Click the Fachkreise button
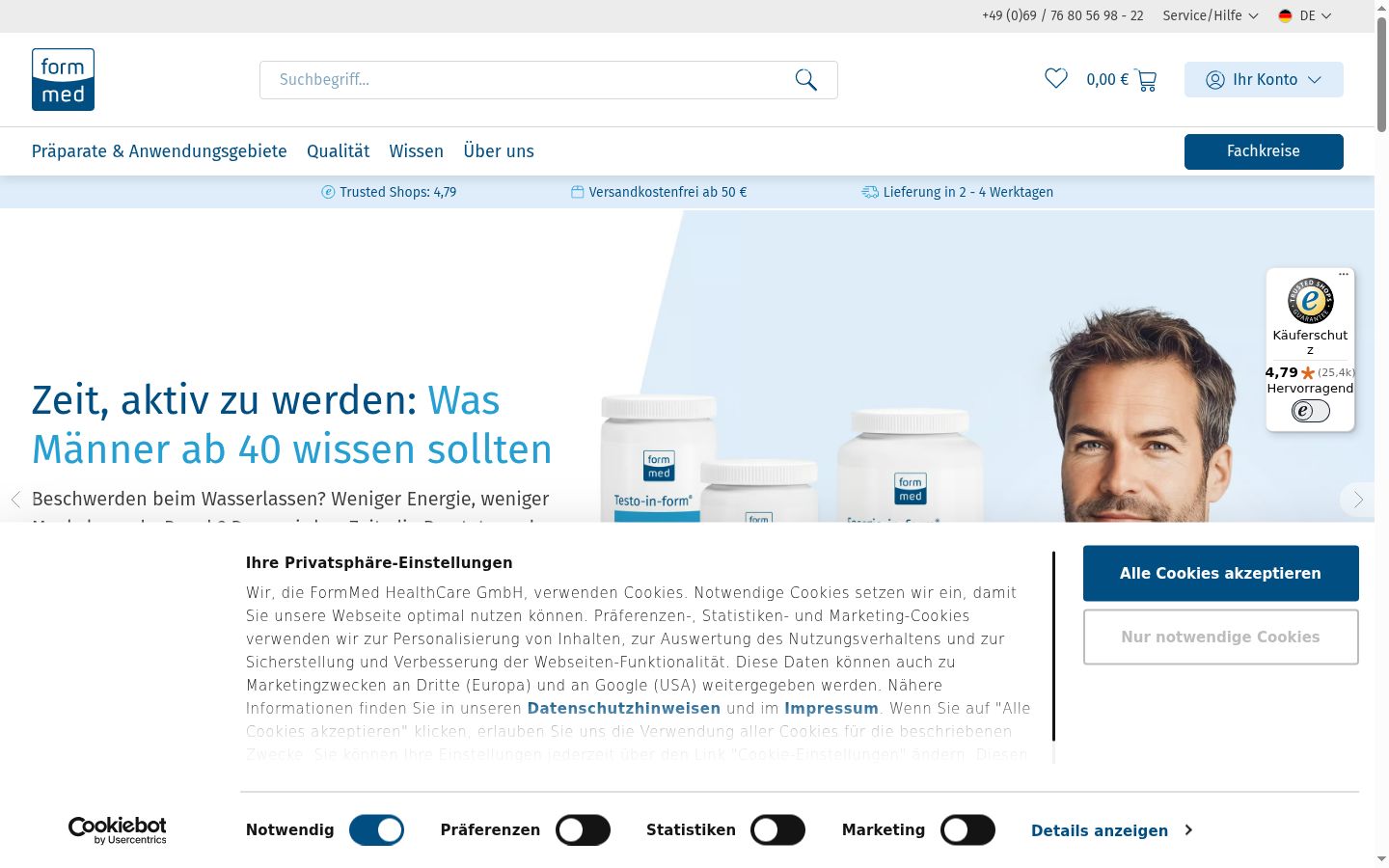The image size is (1389, 868). point(1264,151)
